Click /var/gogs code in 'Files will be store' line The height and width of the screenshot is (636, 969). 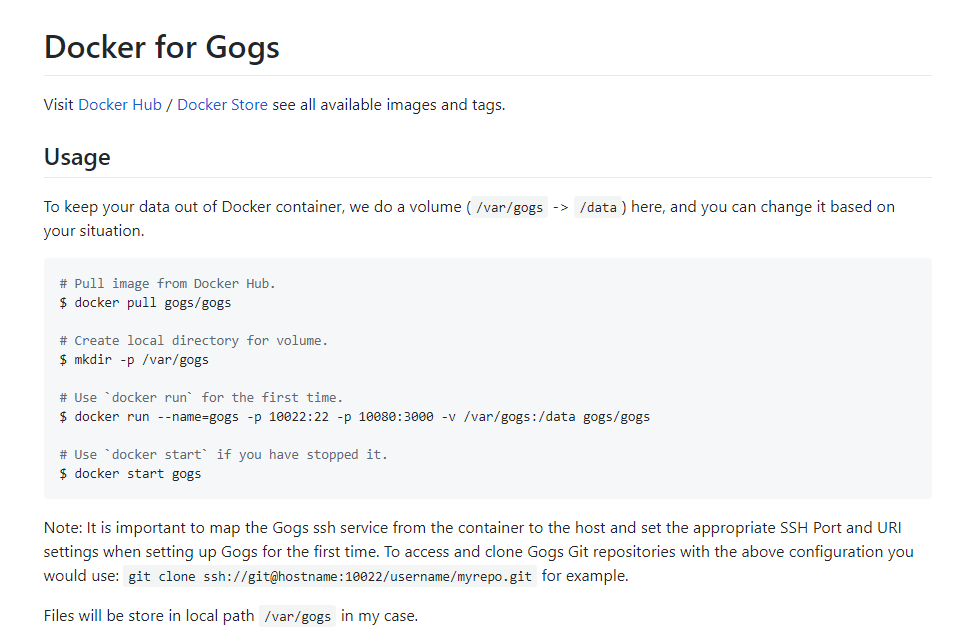click(x=297, y=616)
